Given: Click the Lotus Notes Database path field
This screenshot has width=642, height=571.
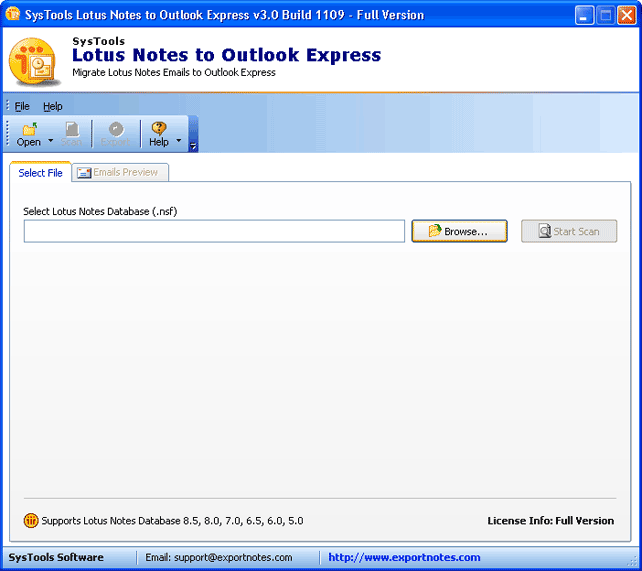Looking at the screenshot, I should (214, 231).
